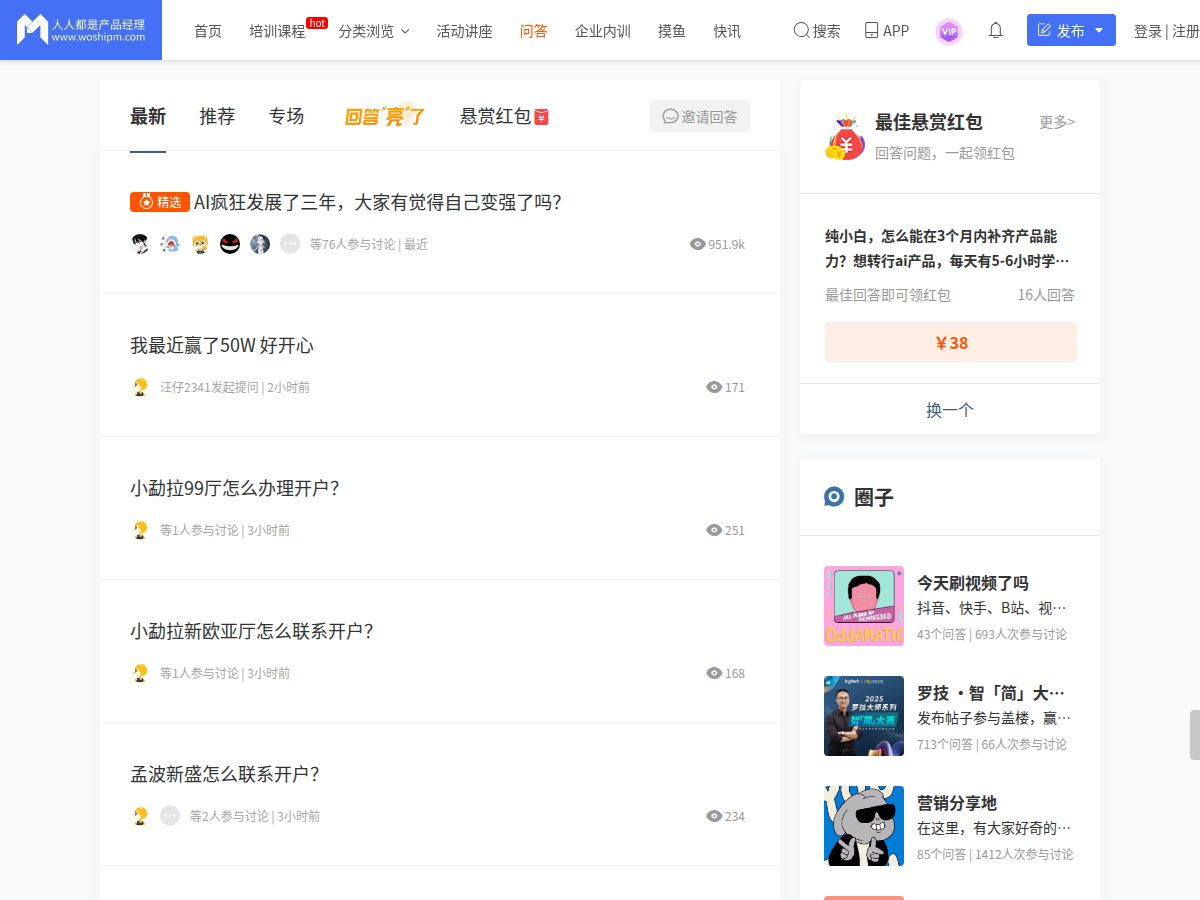Click avatar under 小勐拉新欧亚厅 question
The image size is (1200, 900).
140,673
